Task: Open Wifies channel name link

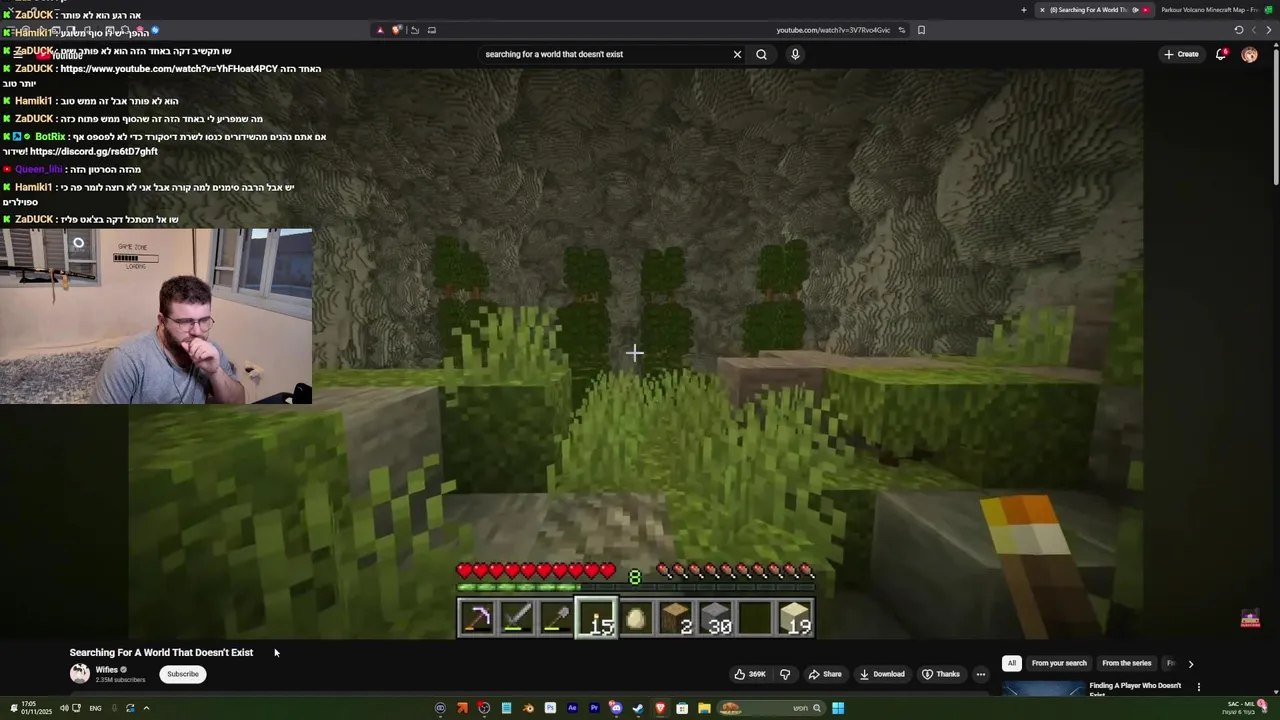Action: (107, 669)
